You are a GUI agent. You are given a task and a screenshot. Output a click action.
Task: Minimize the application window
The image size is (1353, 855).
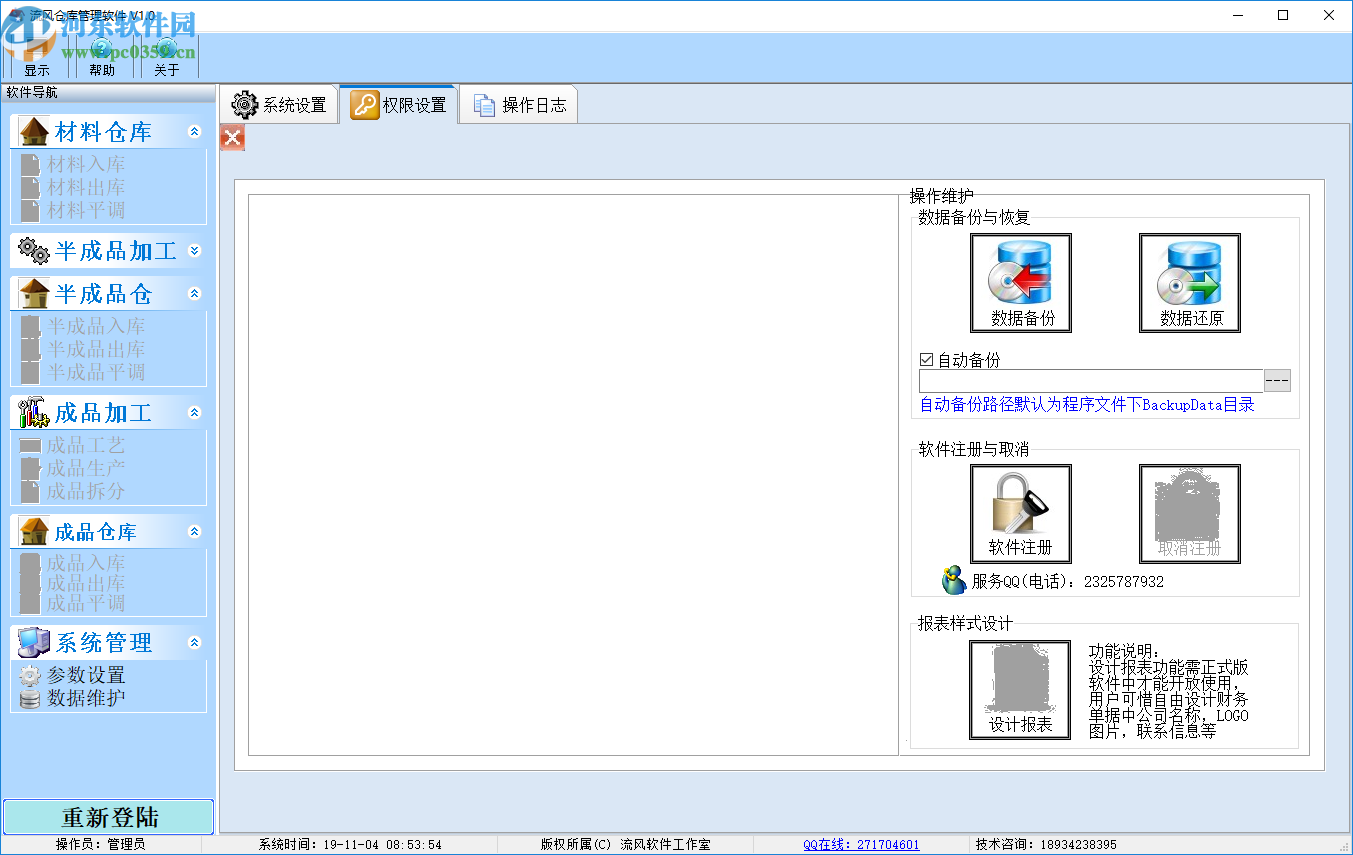[x=1238, y=15]
